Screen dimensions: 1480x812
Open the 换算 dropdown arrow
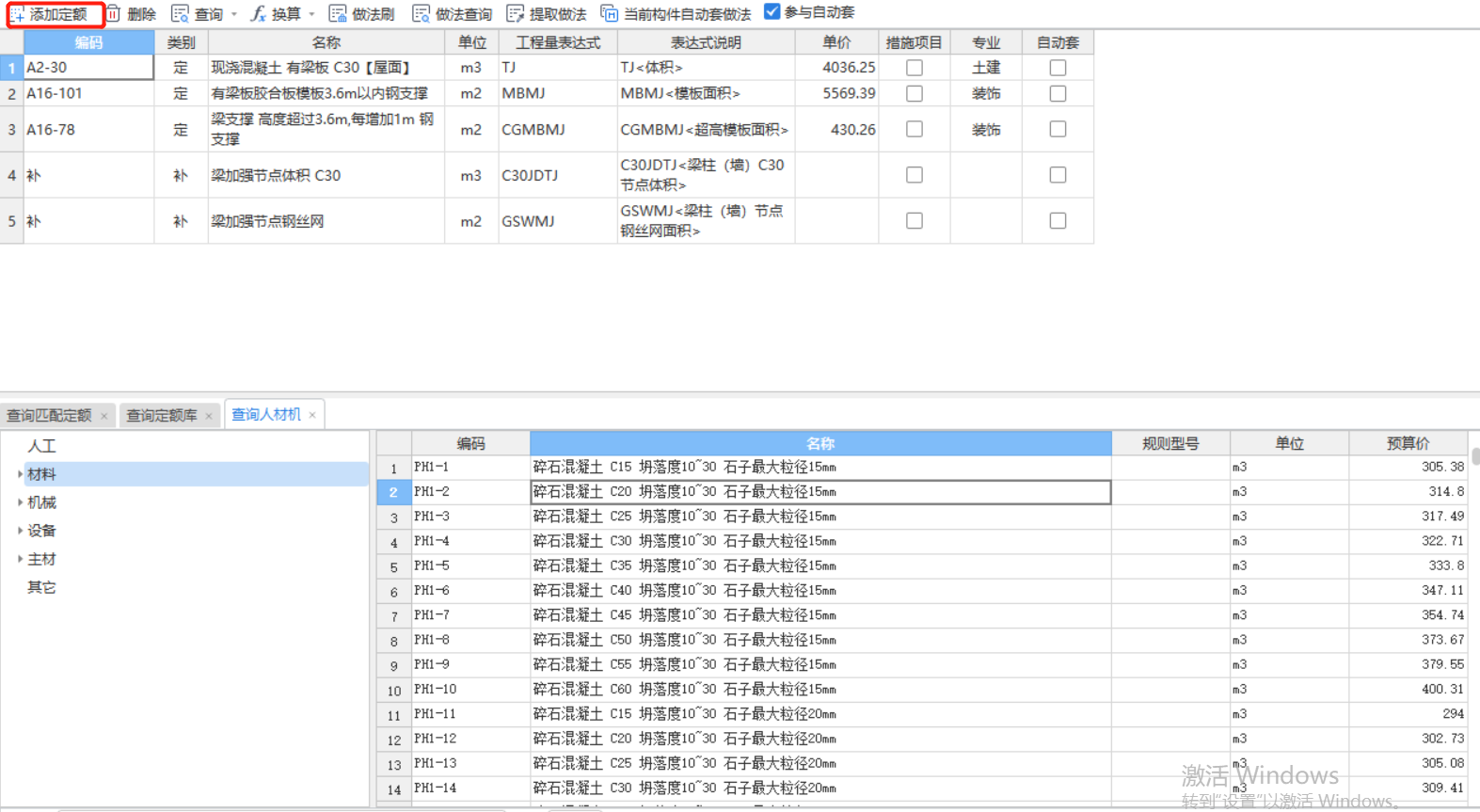click(311, 14)
